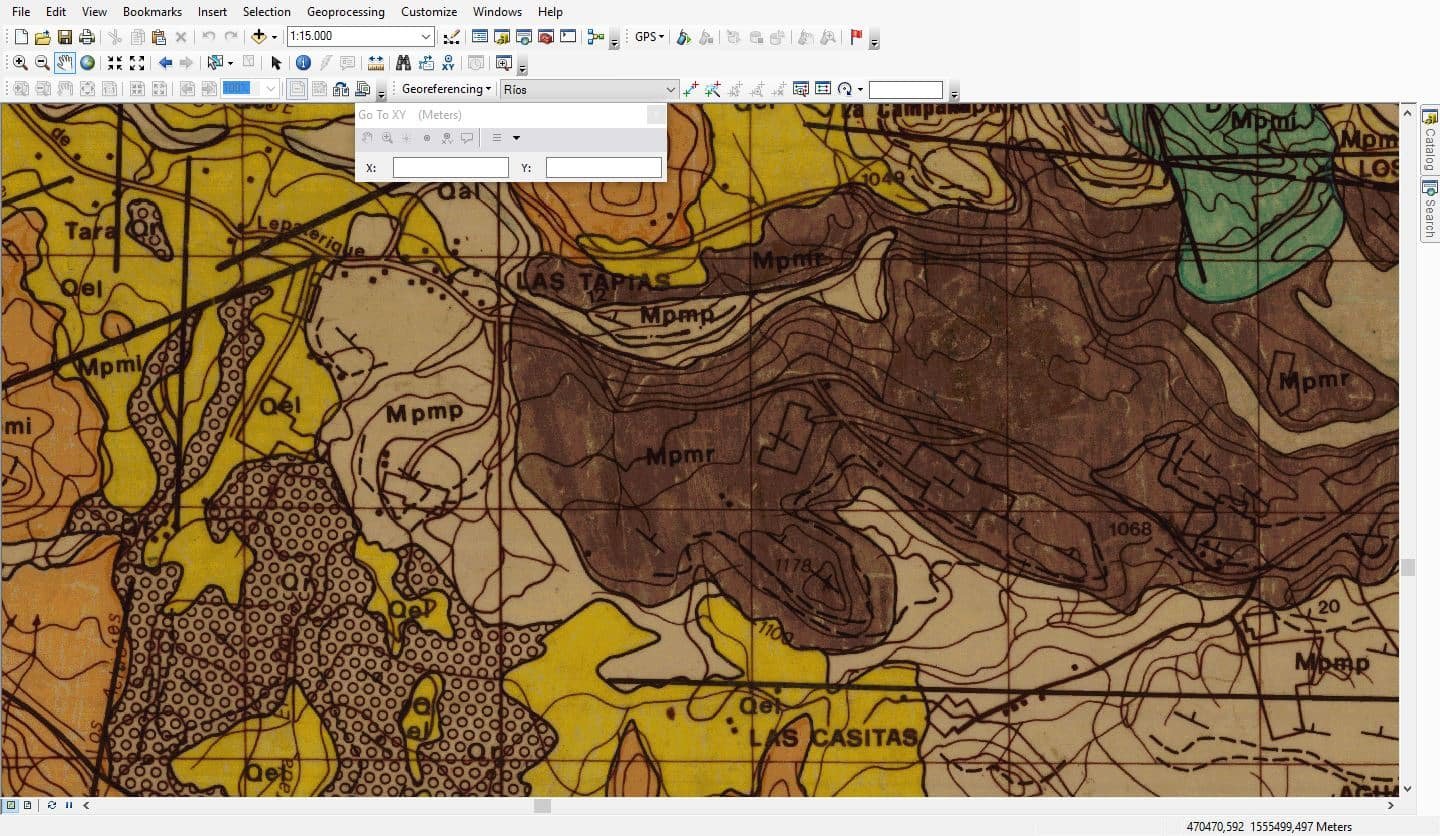The width and height of the screenshot is (1440, 836).
Task: Open the Find binoculars tool
Action: [403, 63]
